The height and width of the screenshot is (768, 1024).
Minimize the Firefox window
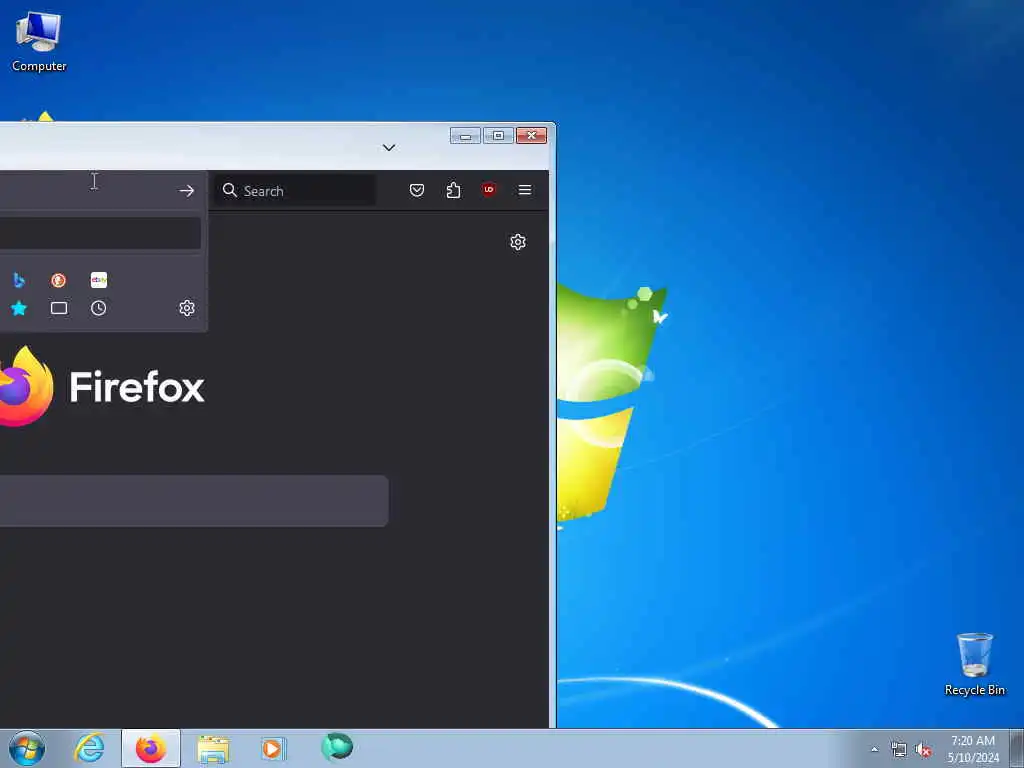pyautogui.click(x=465, y=136)
